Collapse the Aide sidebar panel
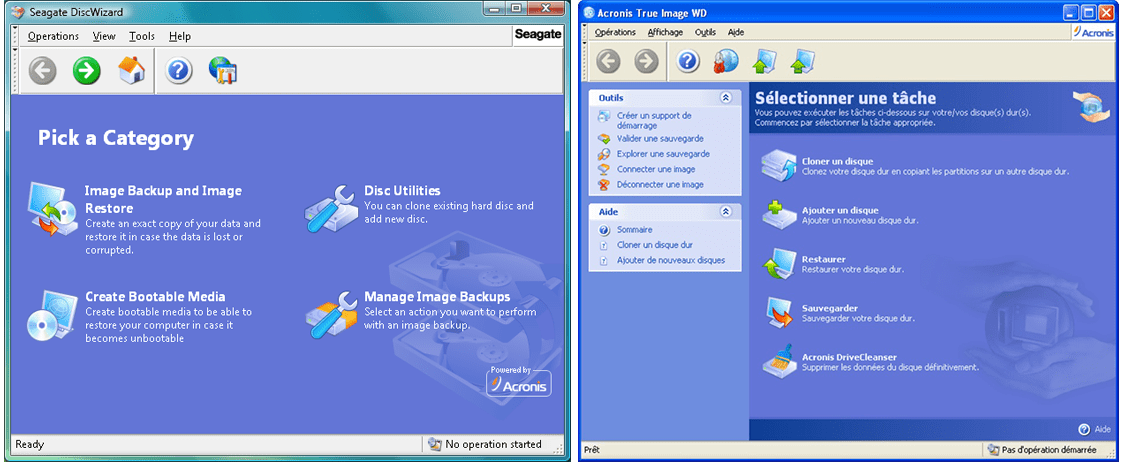 click(726, 212)
